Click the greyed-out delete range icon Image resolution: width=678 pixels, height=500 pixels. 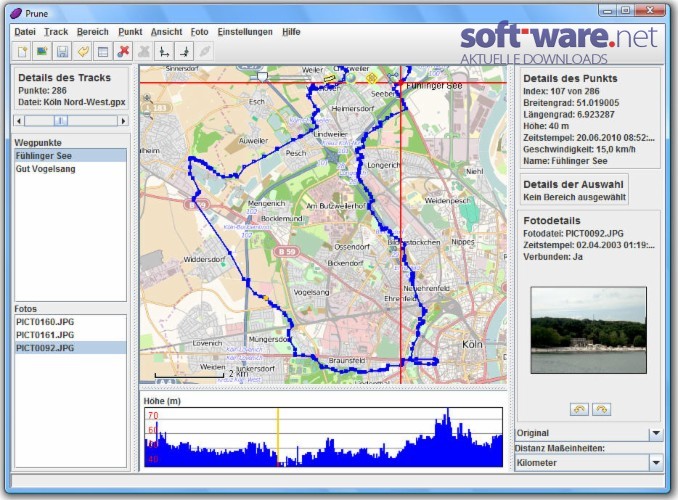144,51
